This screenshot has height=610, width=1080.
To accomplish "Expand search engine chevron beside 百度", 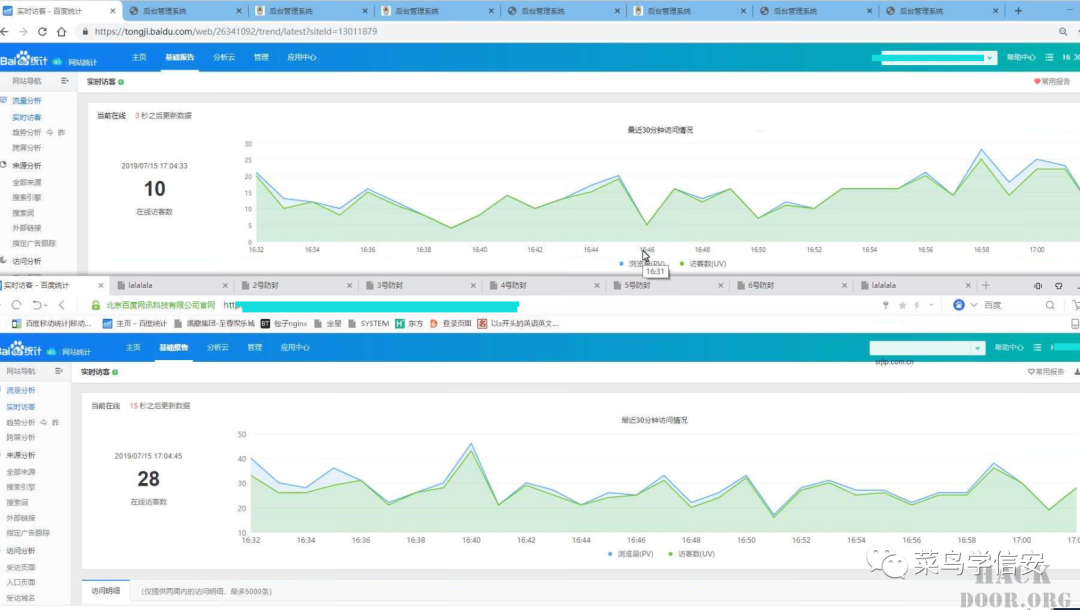I will pyautogui.click(x=974, y=305).
